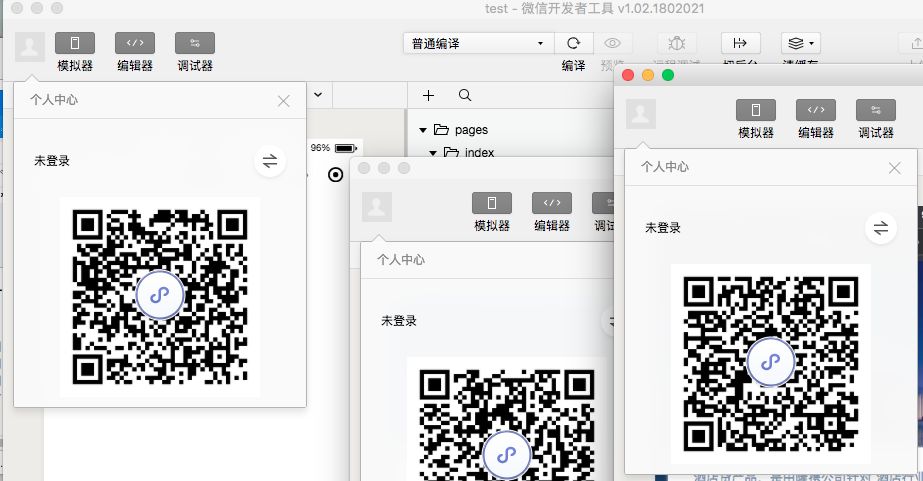This screenshot has width=923, height=481.
Task: Open the 清缓存 layers dropdown
Action: pyautogui.click(x=801, y=43)
